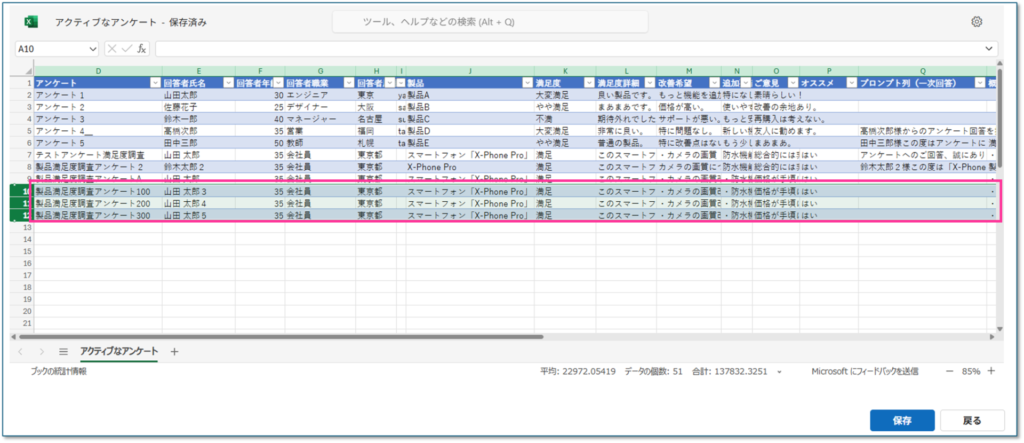Screen dimensions: 1024x443
Task: Zoom in with the plus icon
Action: [991, 371]
